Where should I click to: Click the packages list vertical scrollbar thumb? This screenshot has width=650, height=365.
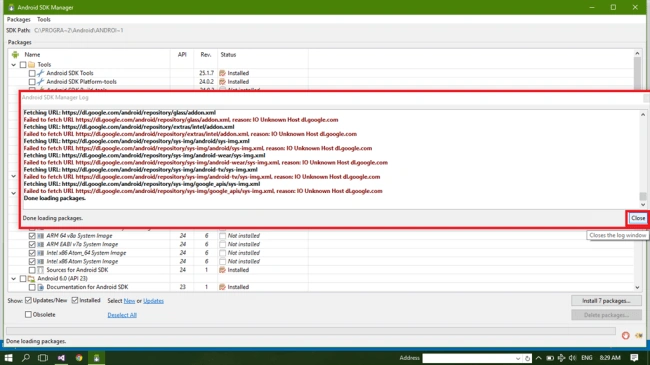click(x=637, y=73)
